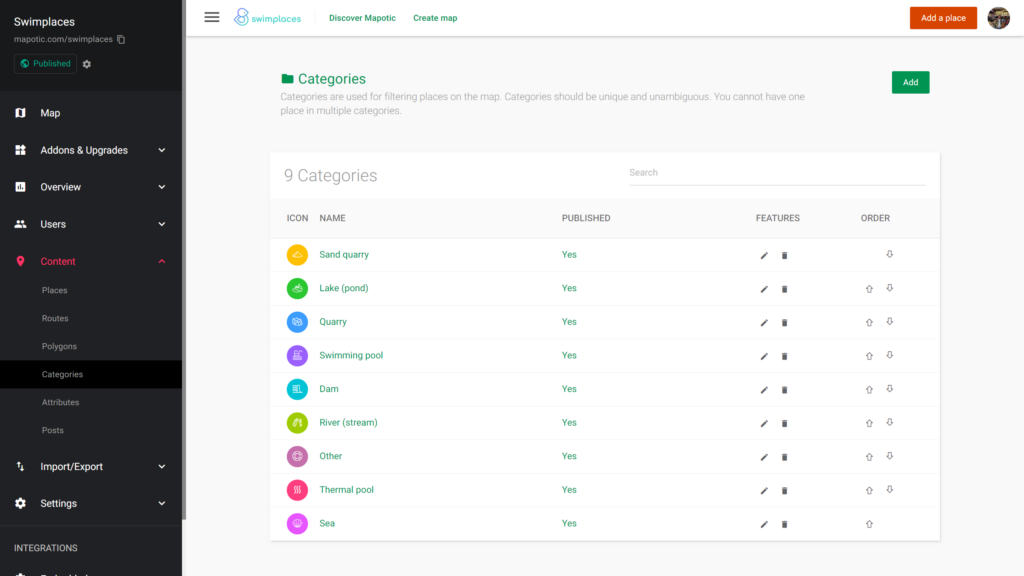Viewport: 1024px width, 576px height.
Task: Delete the Swimming pool category
Action: [x=784, y=356]
